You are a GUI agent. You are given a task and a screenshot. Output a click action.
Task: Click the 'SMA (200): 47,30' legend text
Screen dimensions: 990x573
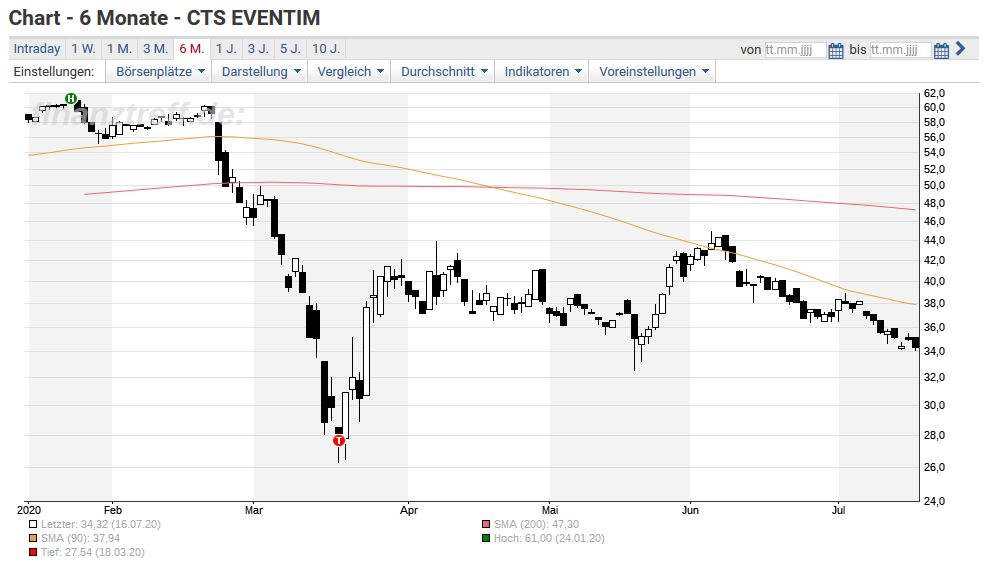click(536, 524)
